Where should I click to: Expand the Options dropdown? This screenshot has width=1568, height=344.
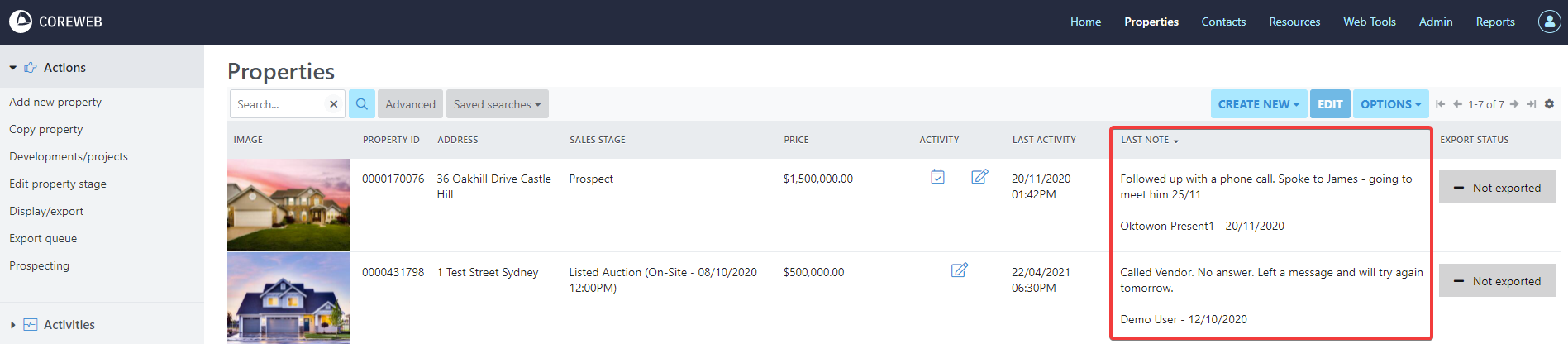click(x=1390, y=104)
